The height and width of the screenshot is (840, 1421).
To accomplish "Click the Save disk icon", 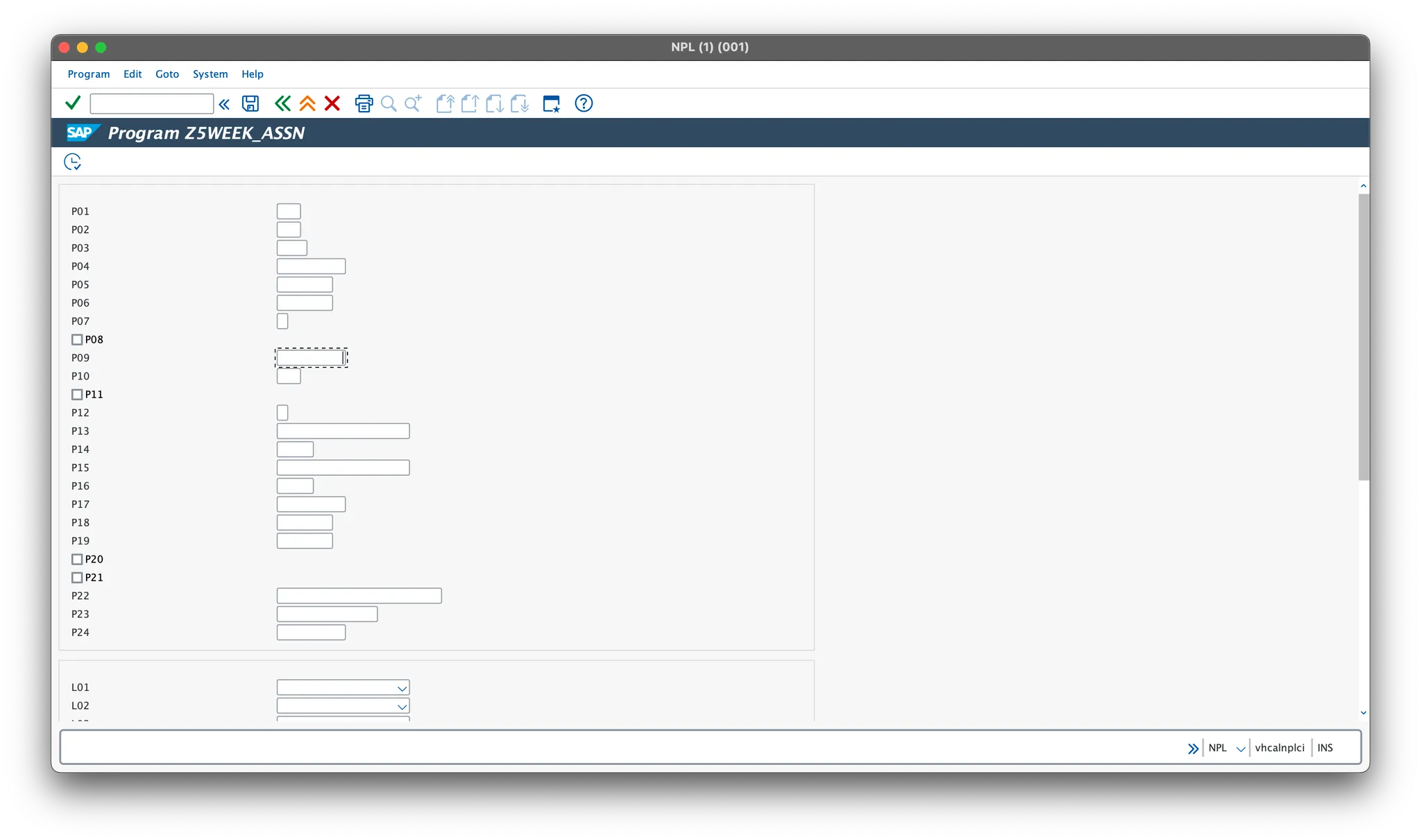I will coord(250,103).
